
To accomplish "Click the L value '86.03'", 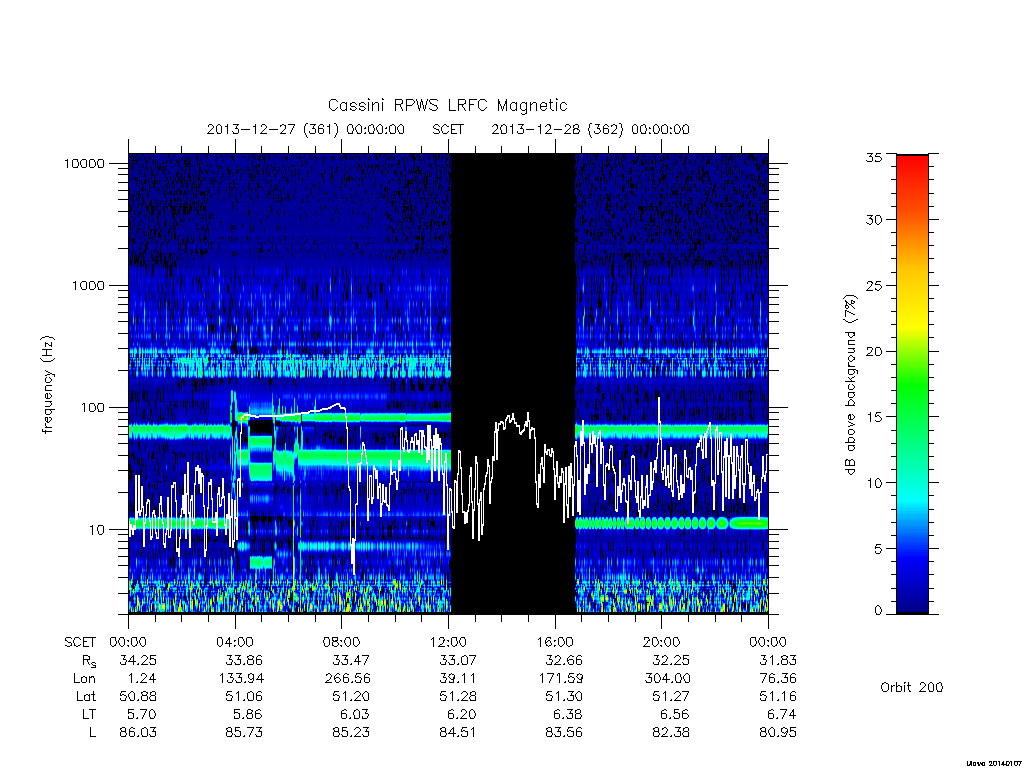I will click(138, 733).
